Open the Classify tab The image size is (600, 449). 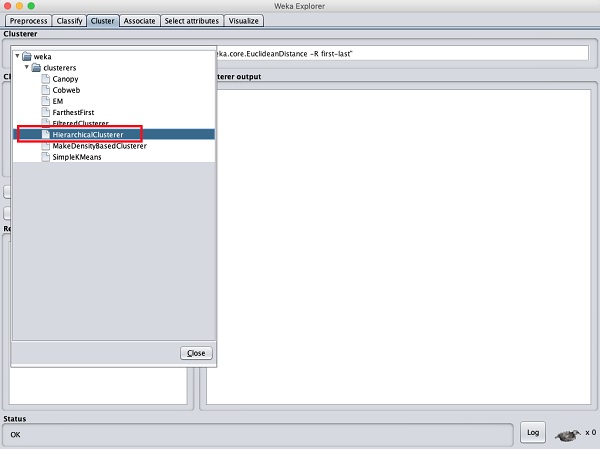click(x=69, y=21)
